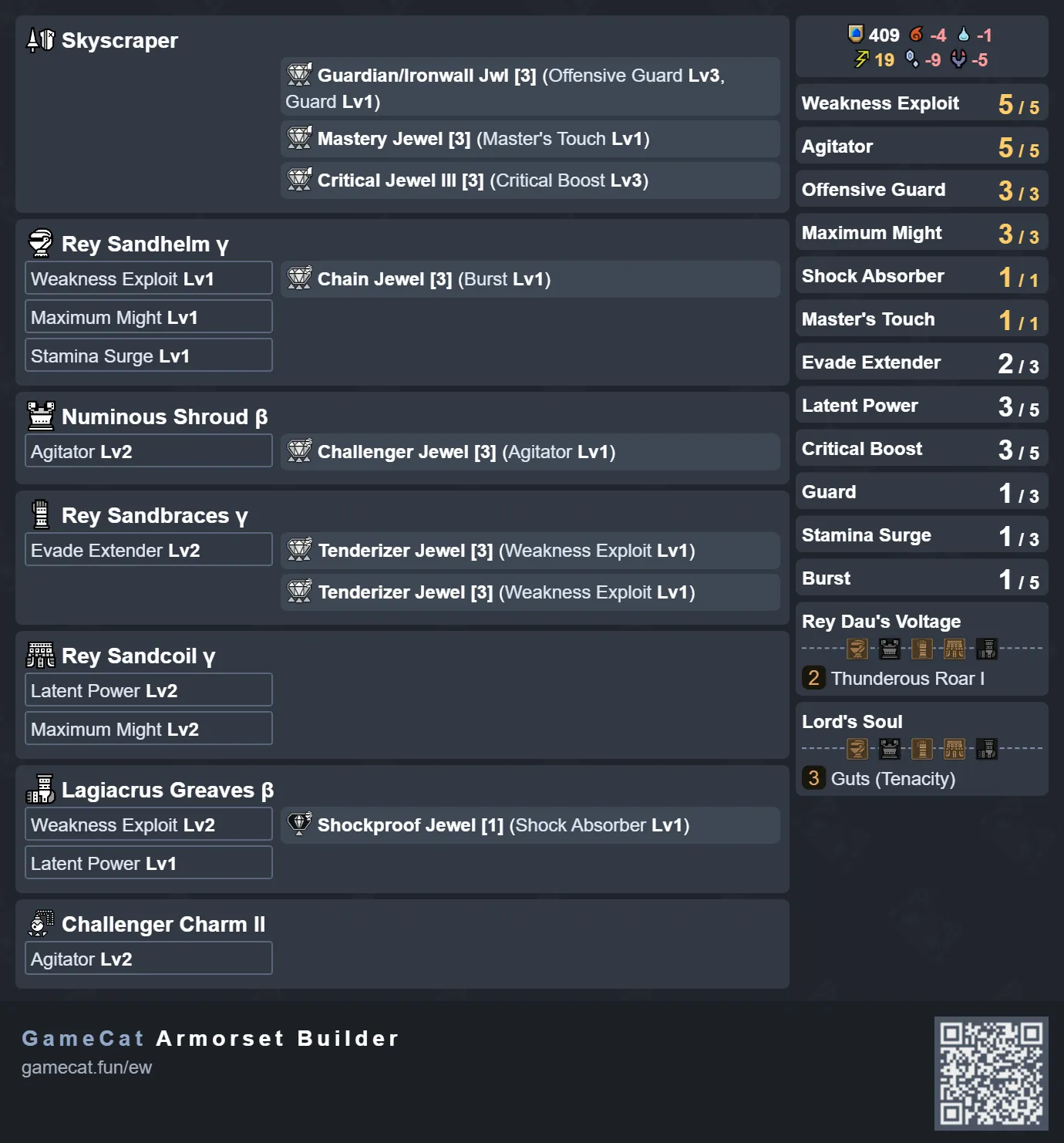Click the Rey Sandcoil waist icon
The width and height of the screenshot is (1064, 1143).
[x=41, y=655]
